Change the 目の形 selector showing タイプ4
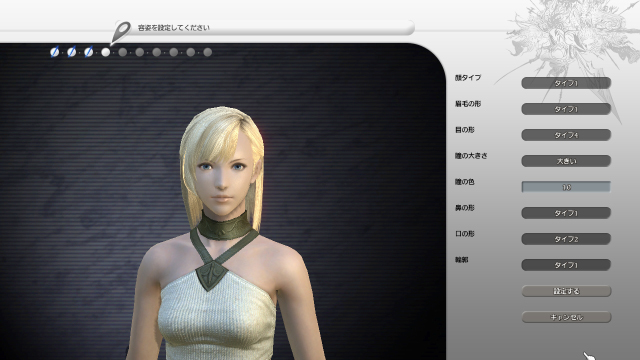Screen dimensions: 640x360 point(566,135)
